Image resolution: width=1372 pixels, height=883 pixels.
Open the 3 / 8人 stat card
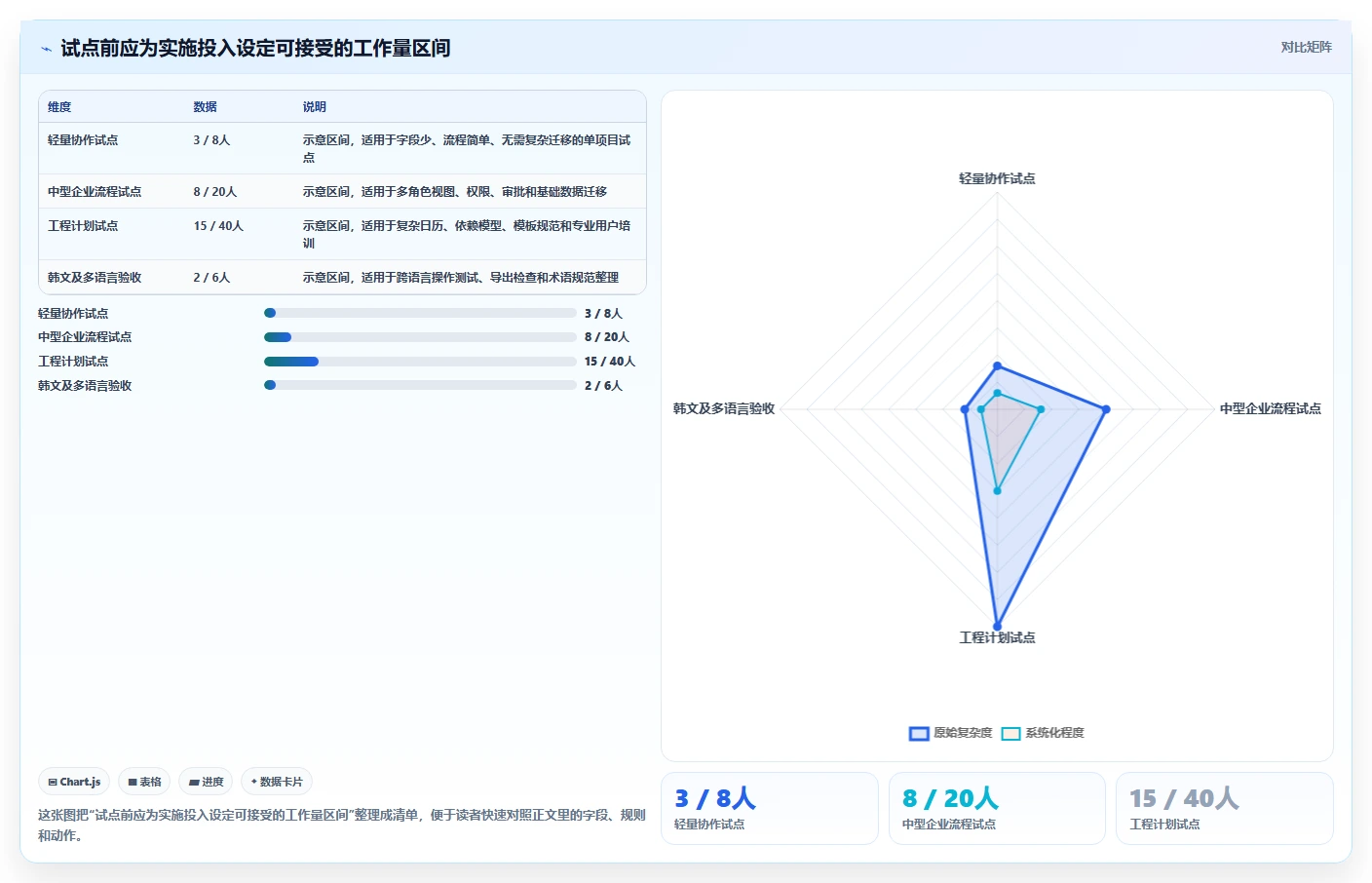coord(770,808)
